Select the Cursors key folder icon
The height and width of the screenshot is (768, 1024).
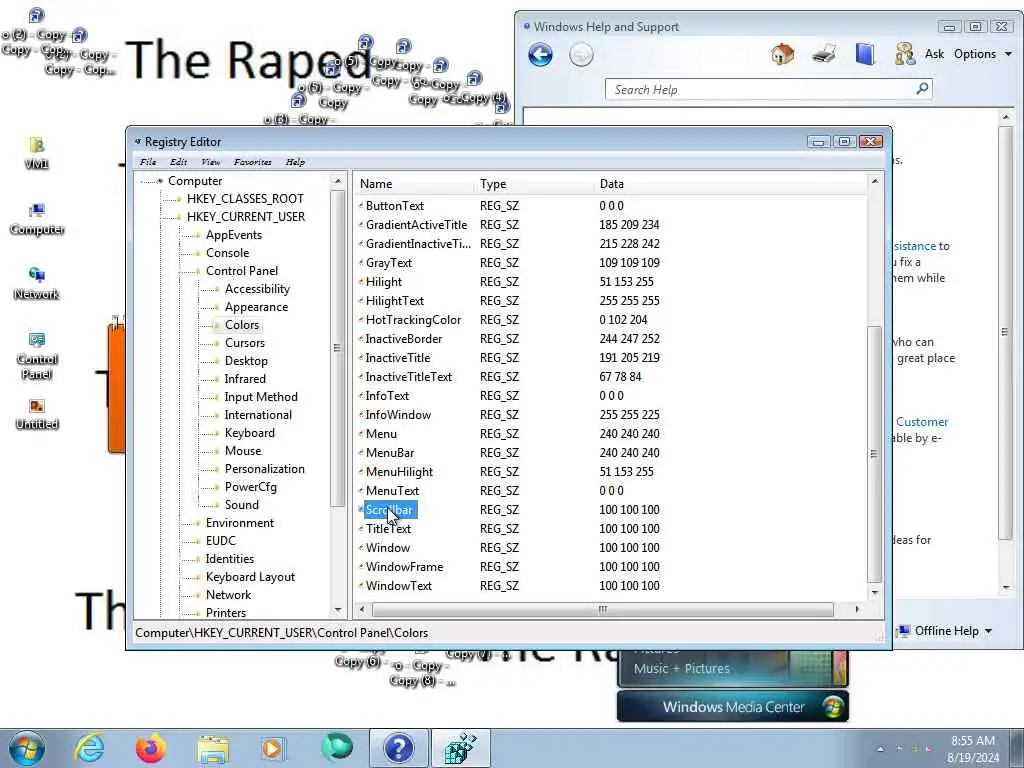(x=217, y=343)
